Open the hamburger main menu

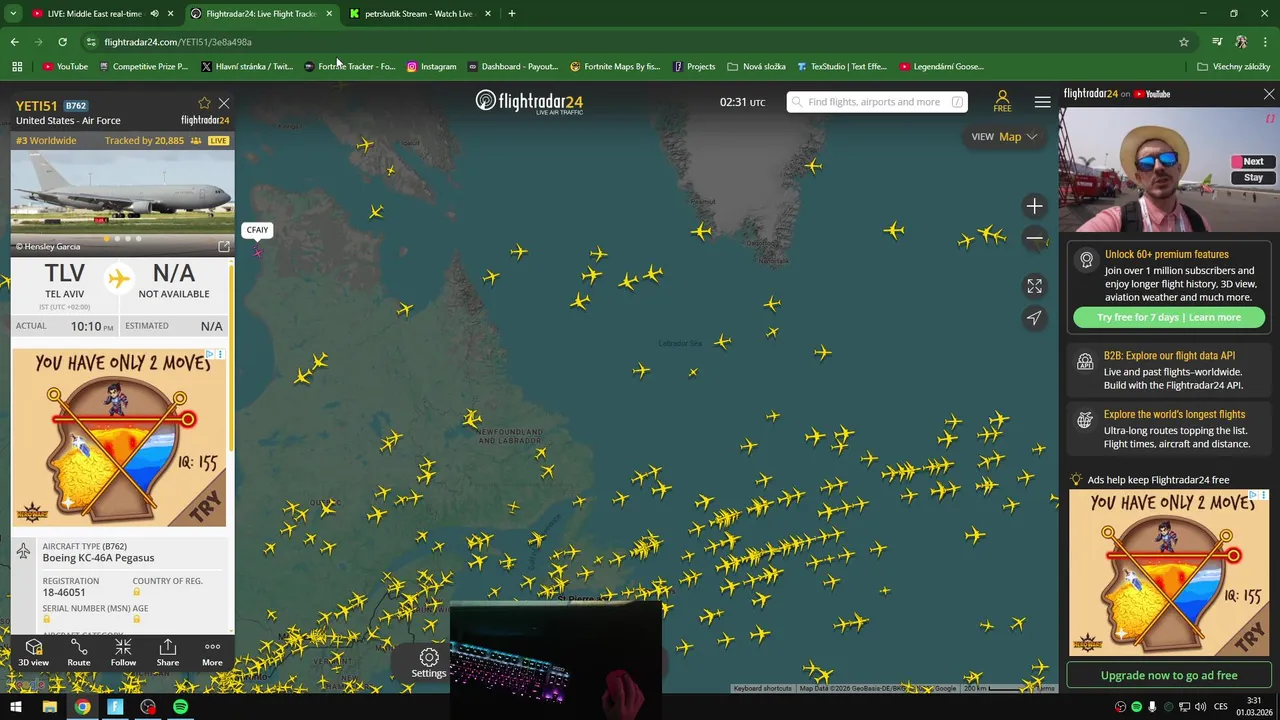click(1042, 102)
